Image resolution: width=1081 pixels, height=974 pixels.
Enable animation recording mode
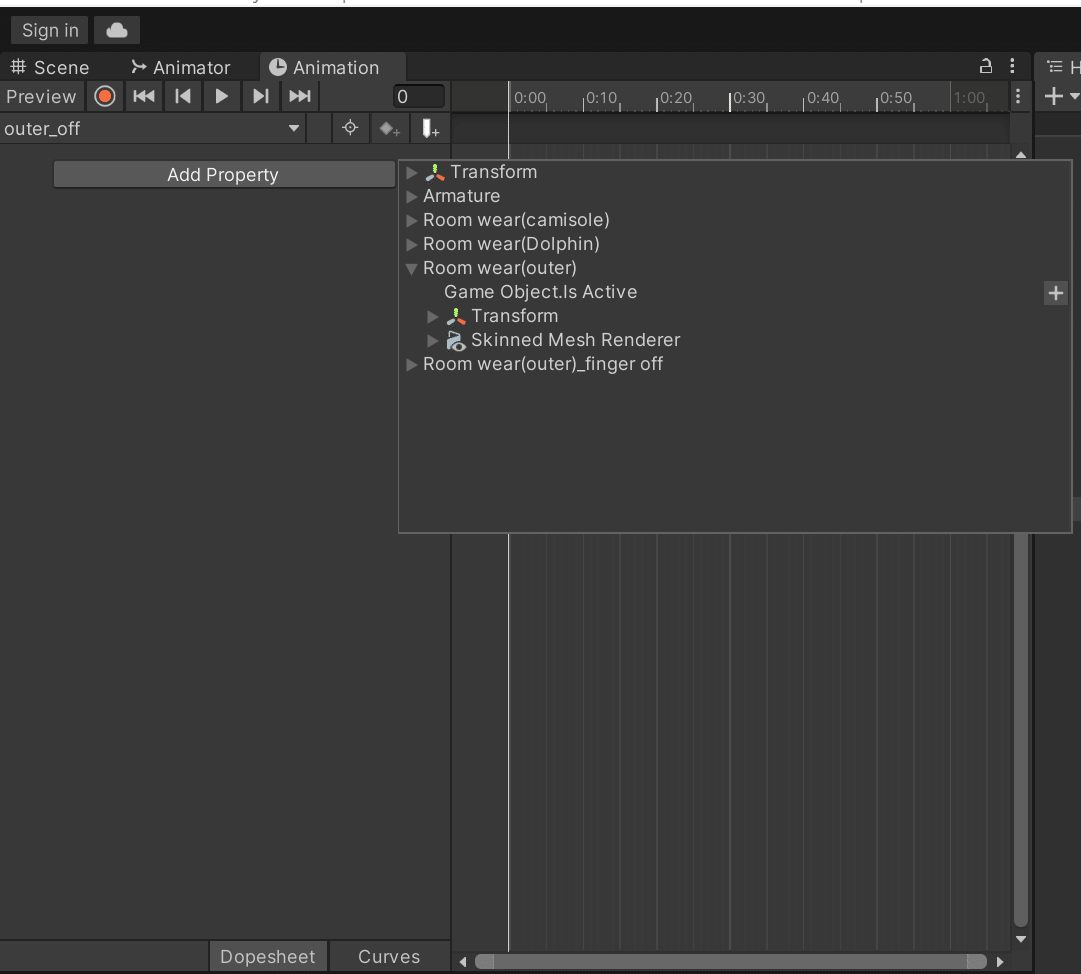104,96
